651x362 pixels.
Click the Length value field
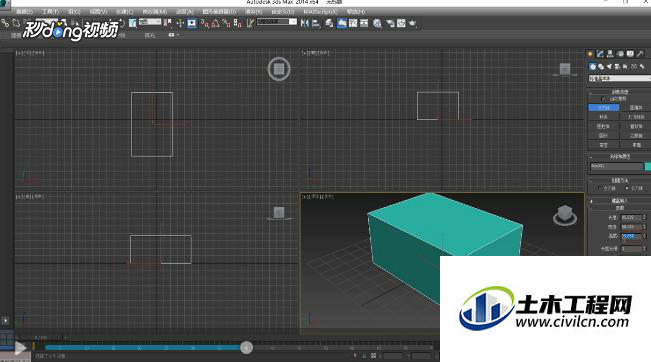click(631, 218)
